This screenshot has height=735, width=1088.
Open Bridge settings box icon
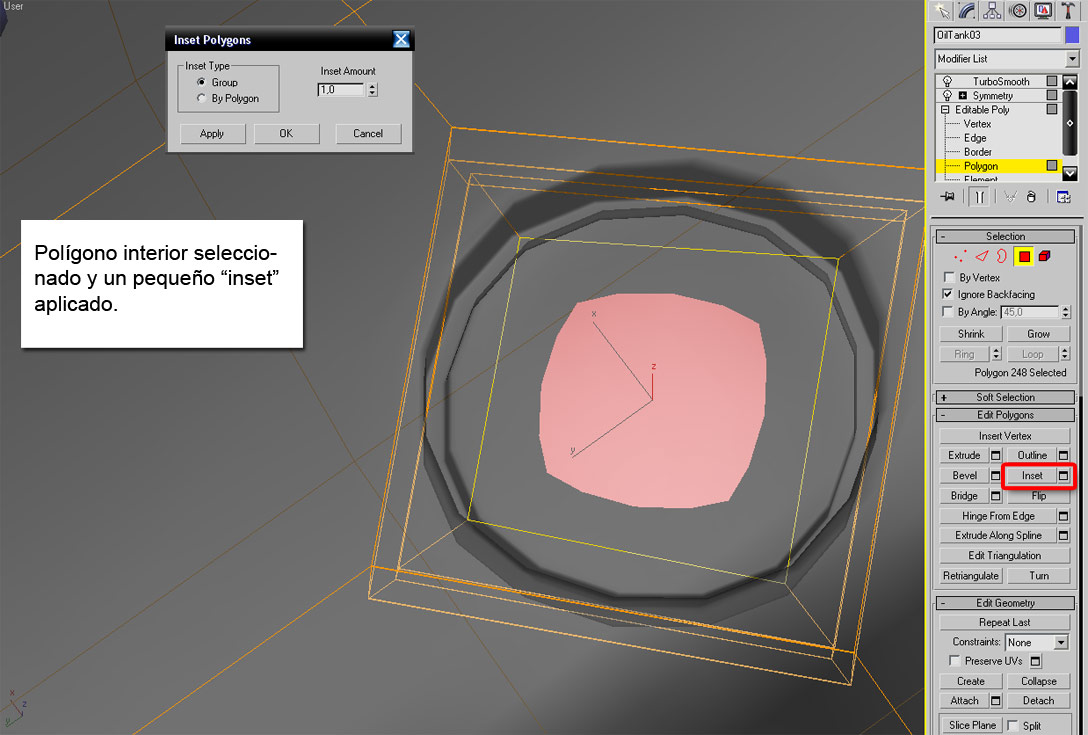coord(996,496)
